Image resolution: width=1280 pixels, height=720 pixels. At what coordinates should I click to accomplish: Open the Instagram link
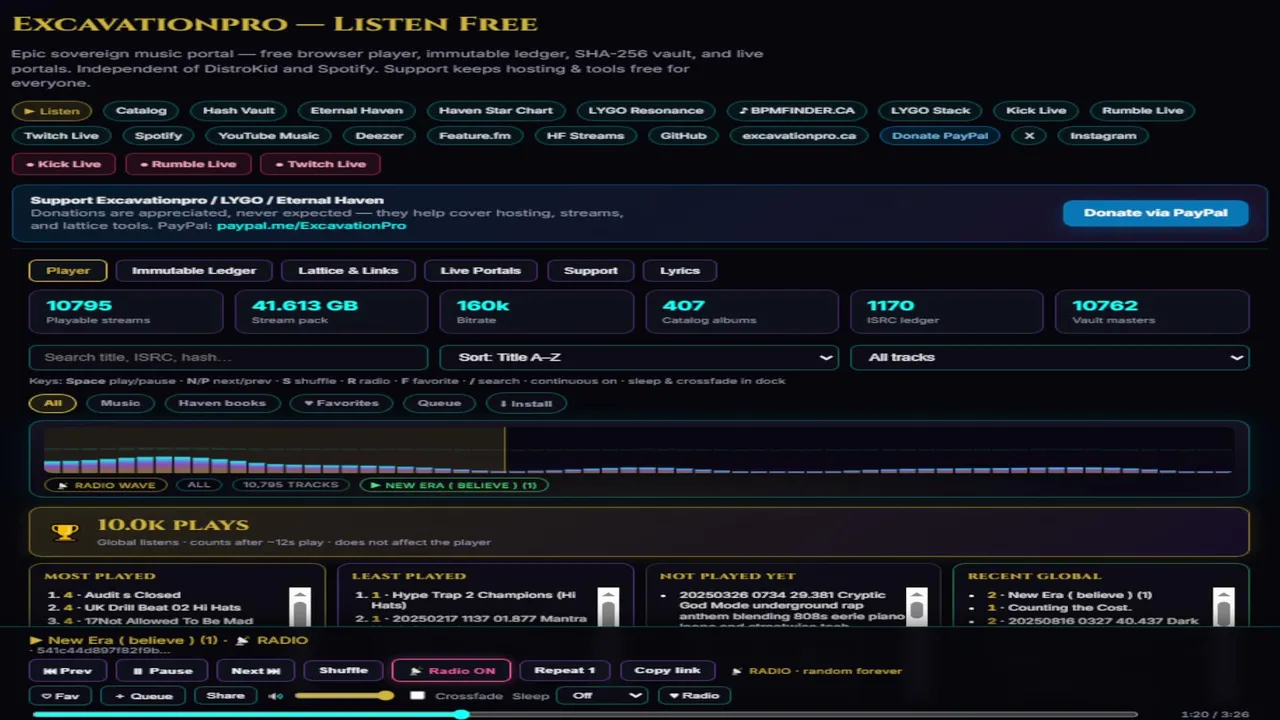point(1103,136)
